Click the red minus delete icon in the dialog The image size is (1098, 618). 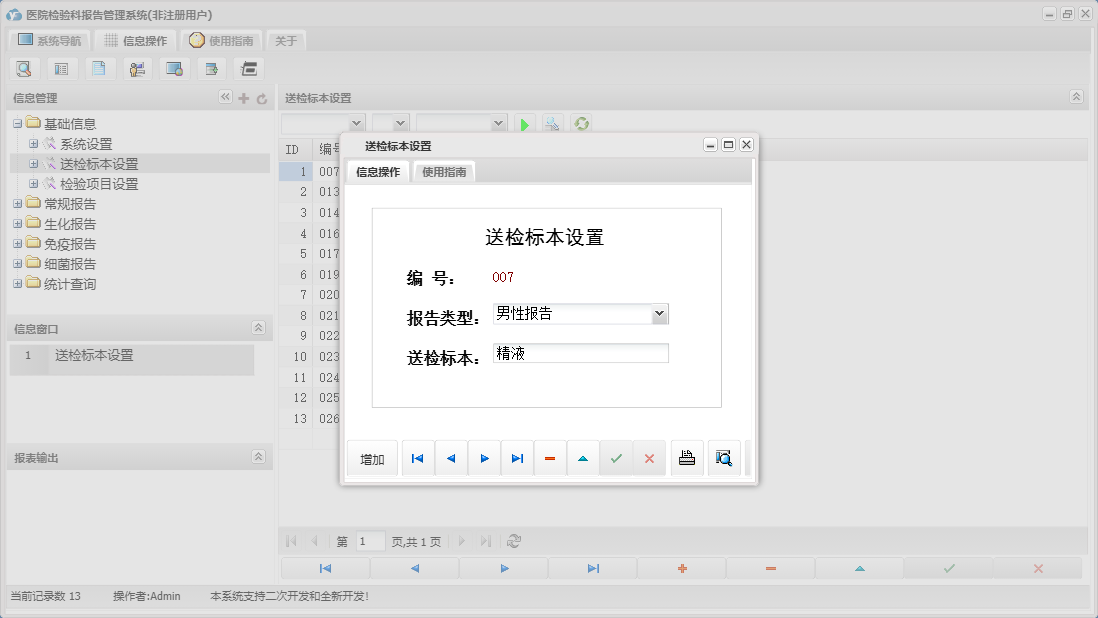(550, 457)
